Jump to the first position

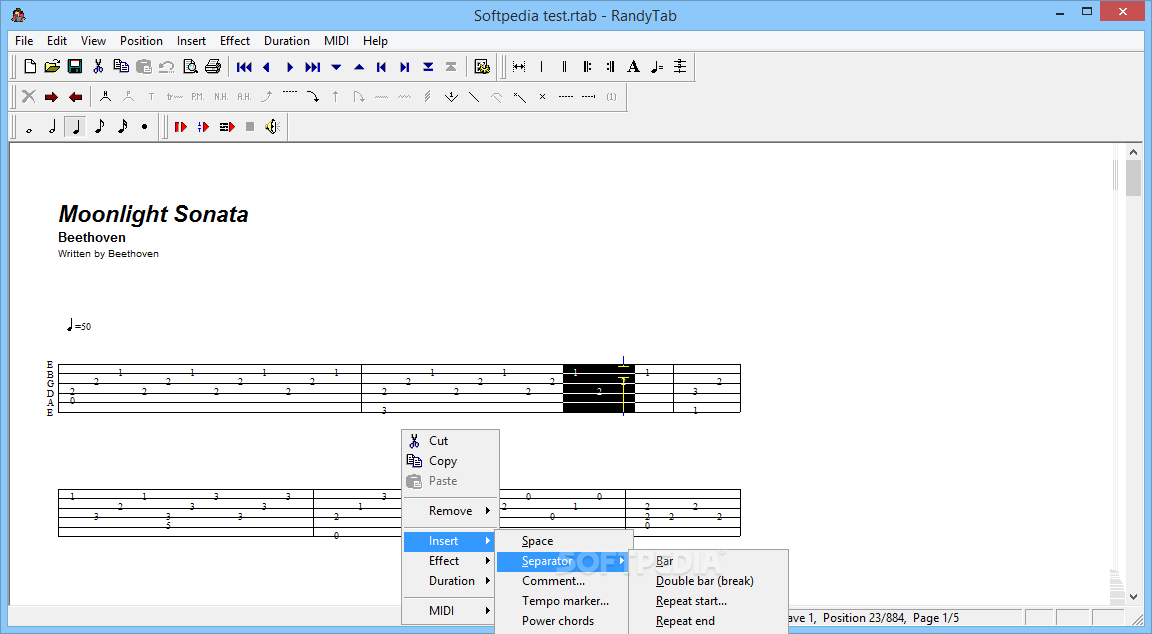coord(245,67)
